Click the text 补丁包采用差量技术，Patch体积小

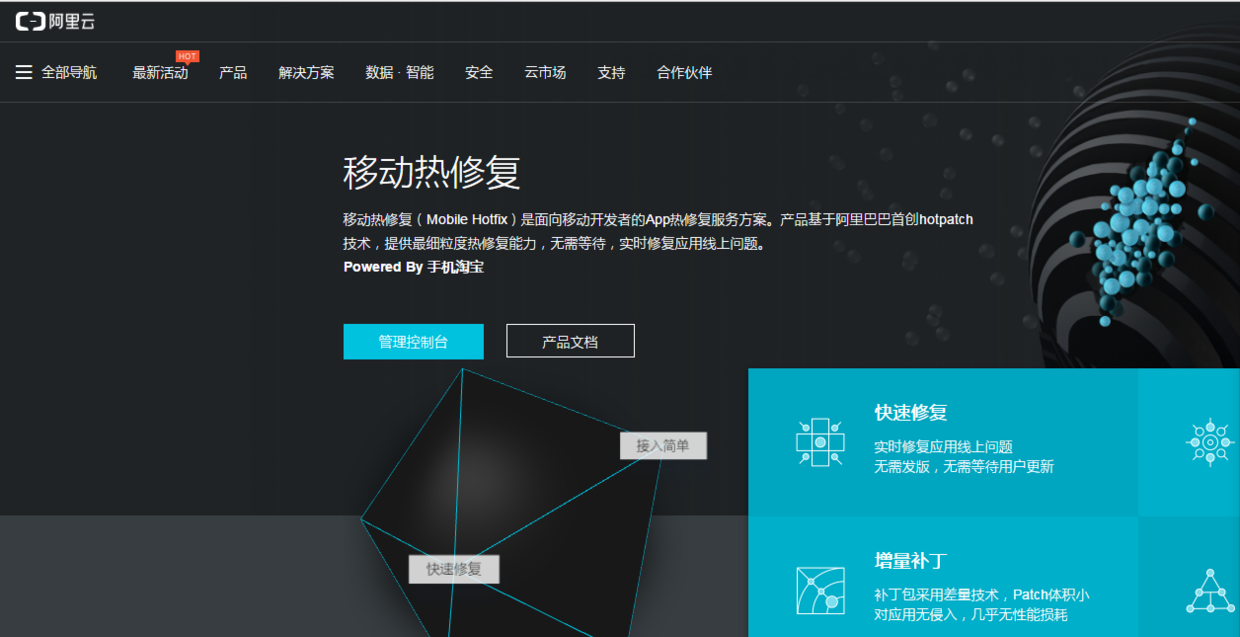click(x=982, y=595)
